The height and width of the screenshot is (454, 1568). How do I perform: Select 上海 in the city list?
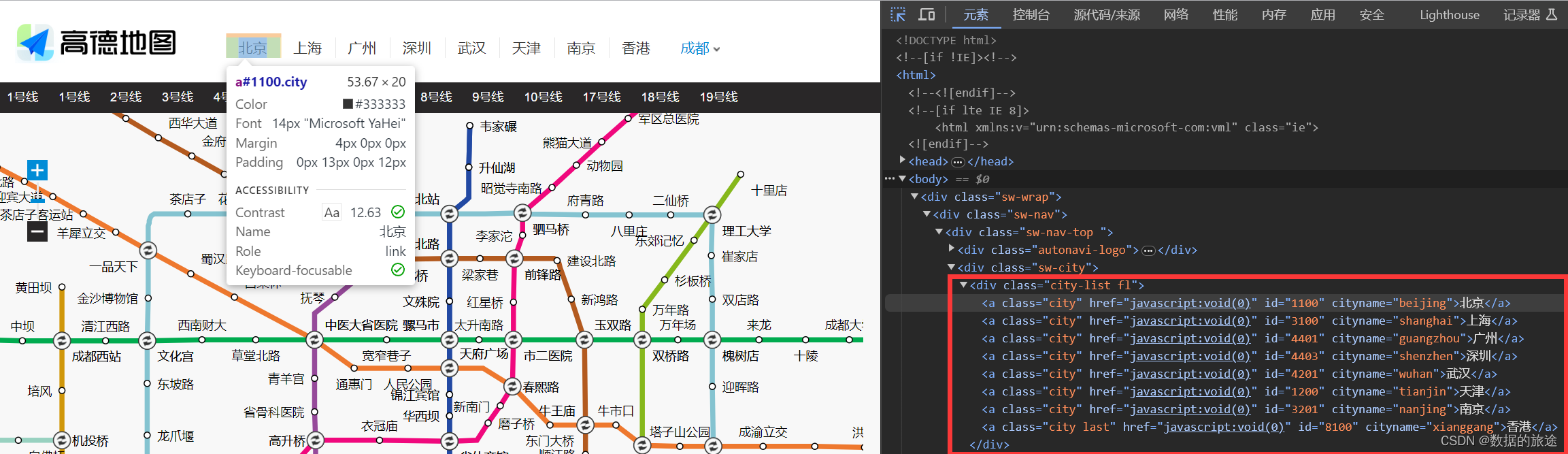pyautogui.click(x=307, y=48)
